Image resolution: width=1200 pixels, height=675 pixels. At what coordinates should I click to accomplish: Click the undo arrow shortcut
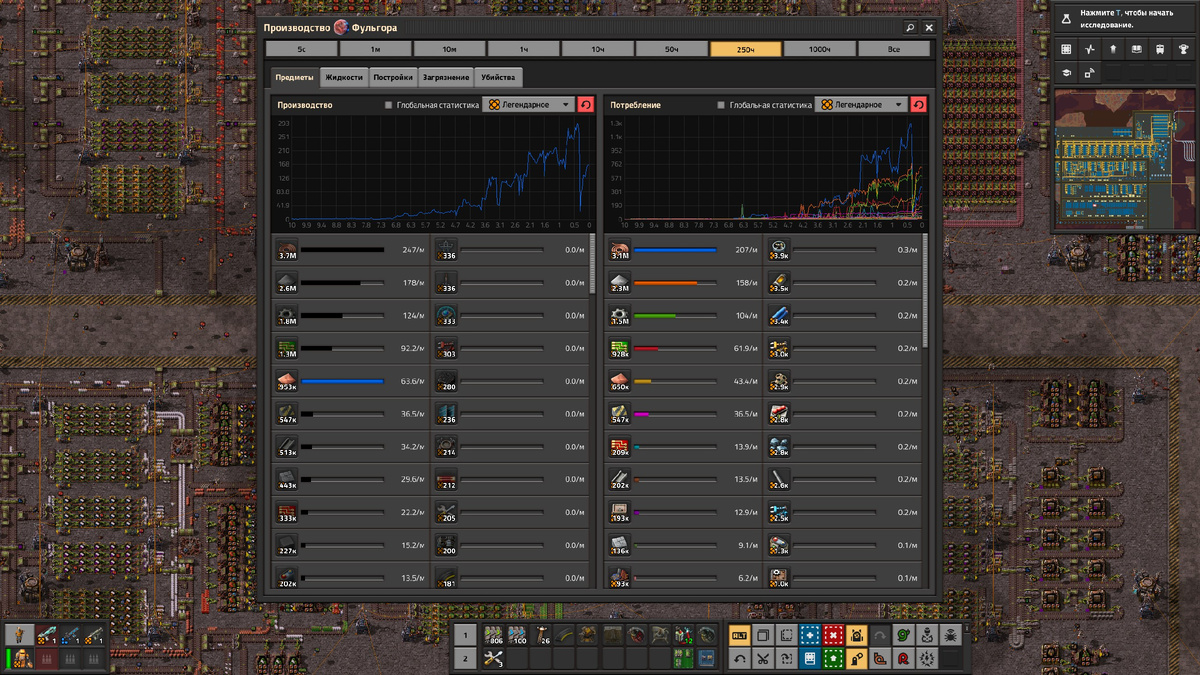740,659
